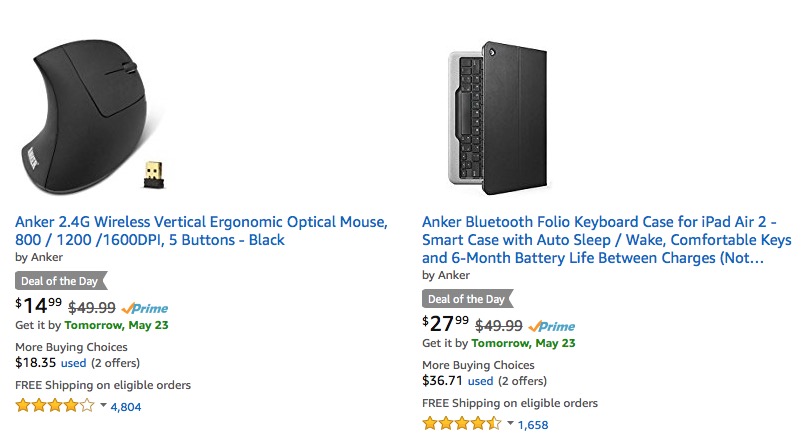Click the star rating icons for the mouse
The width and height of the screenshot is (801, 439).
click(x=55, y=406)
